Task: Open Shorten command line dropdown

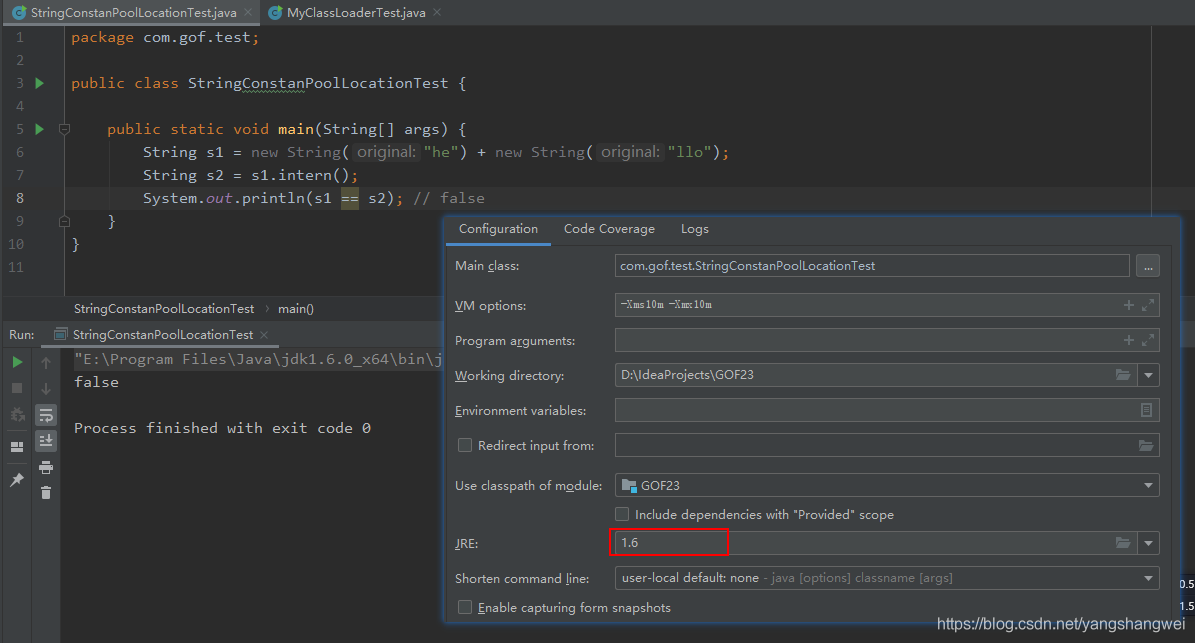Action: (x=1148, y=578)
